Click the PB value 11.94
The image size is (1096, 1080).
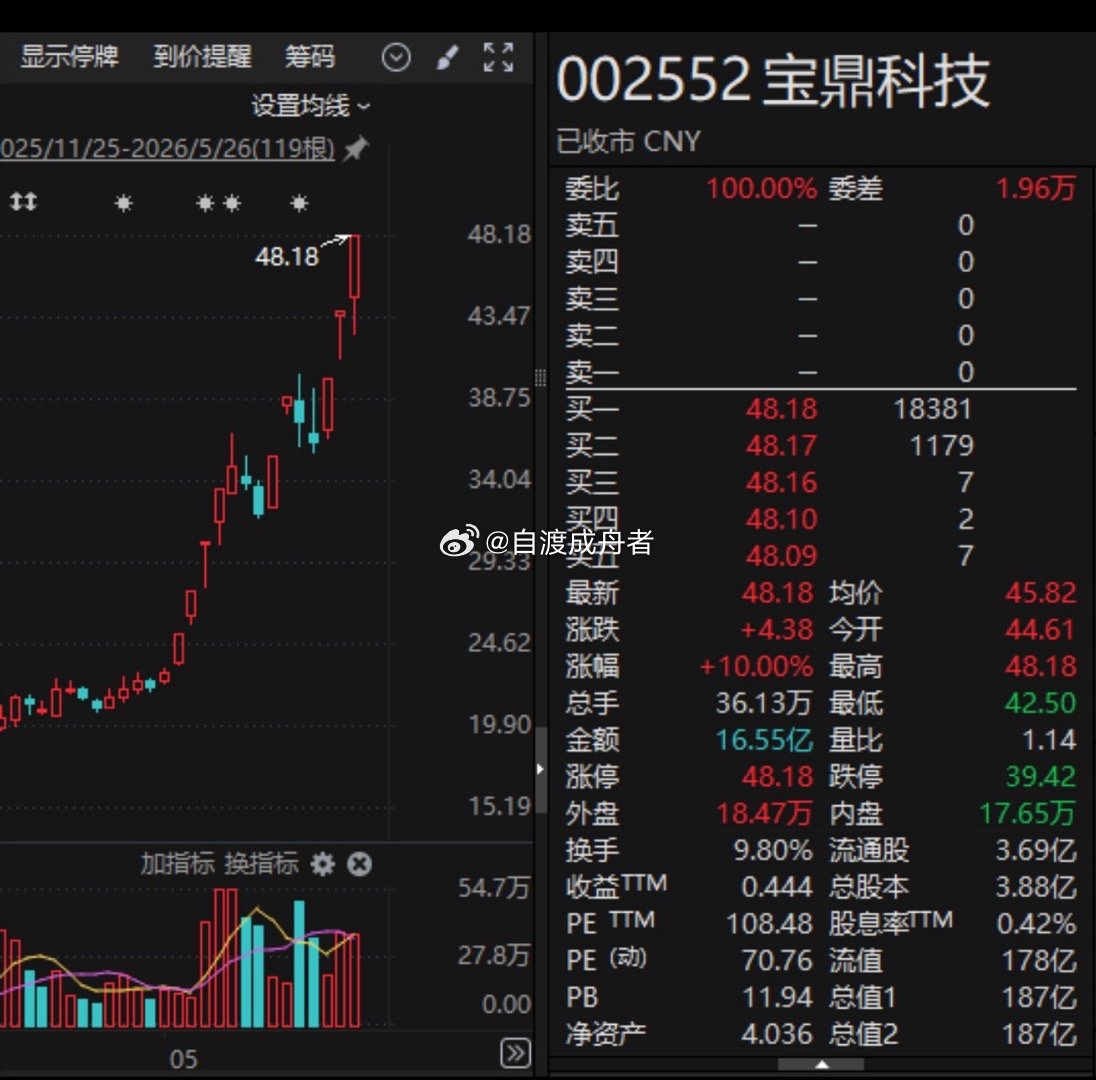coord(777,997)
